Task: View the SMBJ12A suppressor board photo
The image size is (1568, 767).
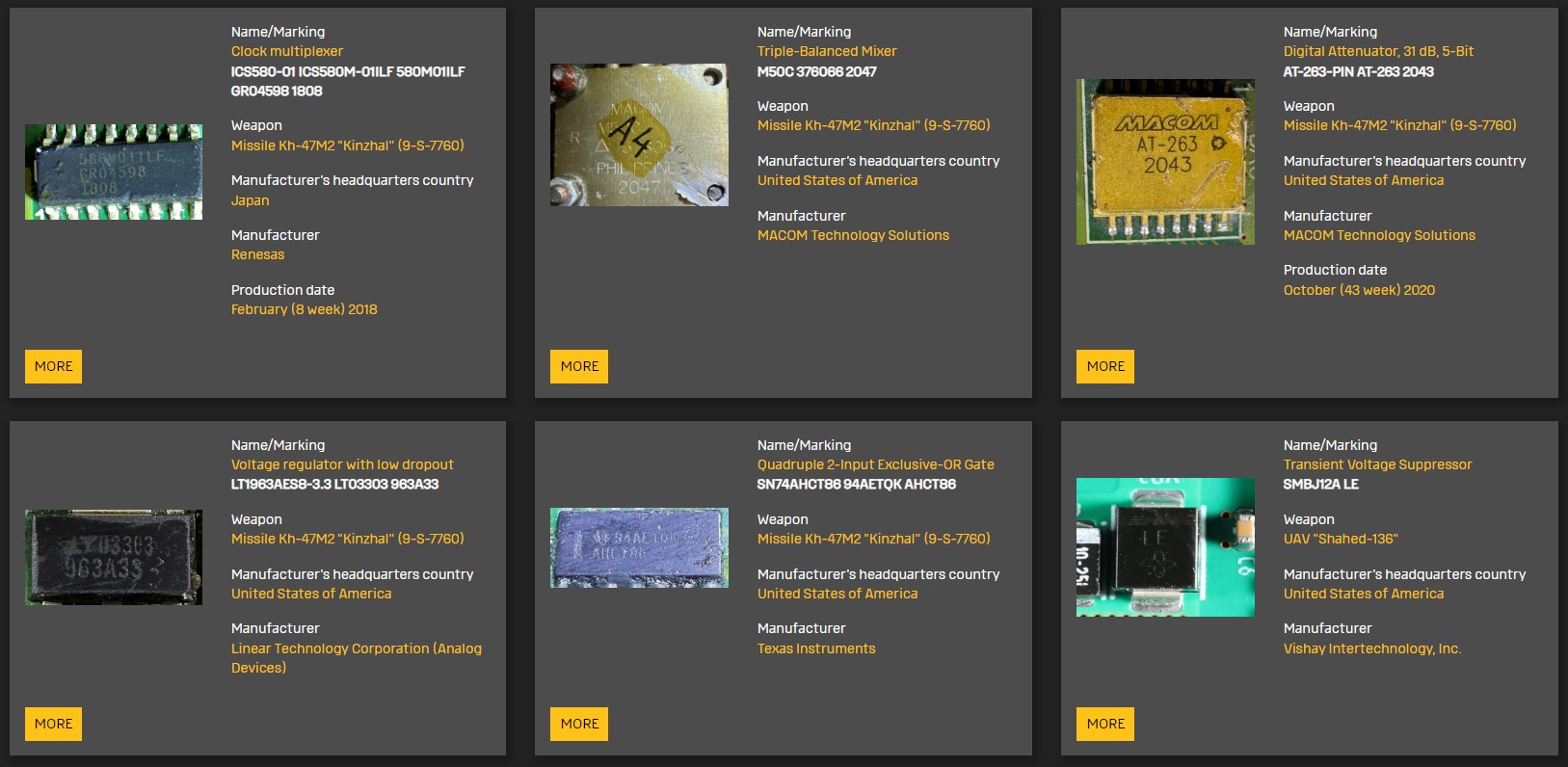Action: pyautogui.click(x=1165, y=547)
